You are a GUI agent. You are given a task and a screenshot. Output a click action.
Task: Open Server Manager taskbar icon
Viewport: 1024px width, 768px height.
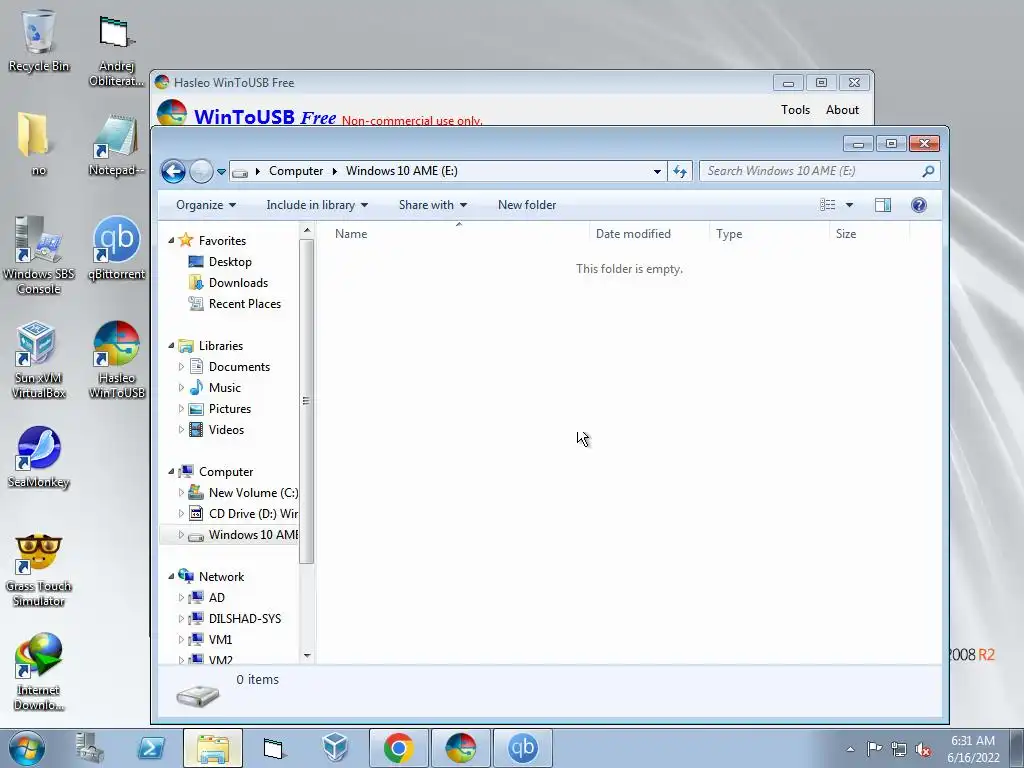[89, 748]
